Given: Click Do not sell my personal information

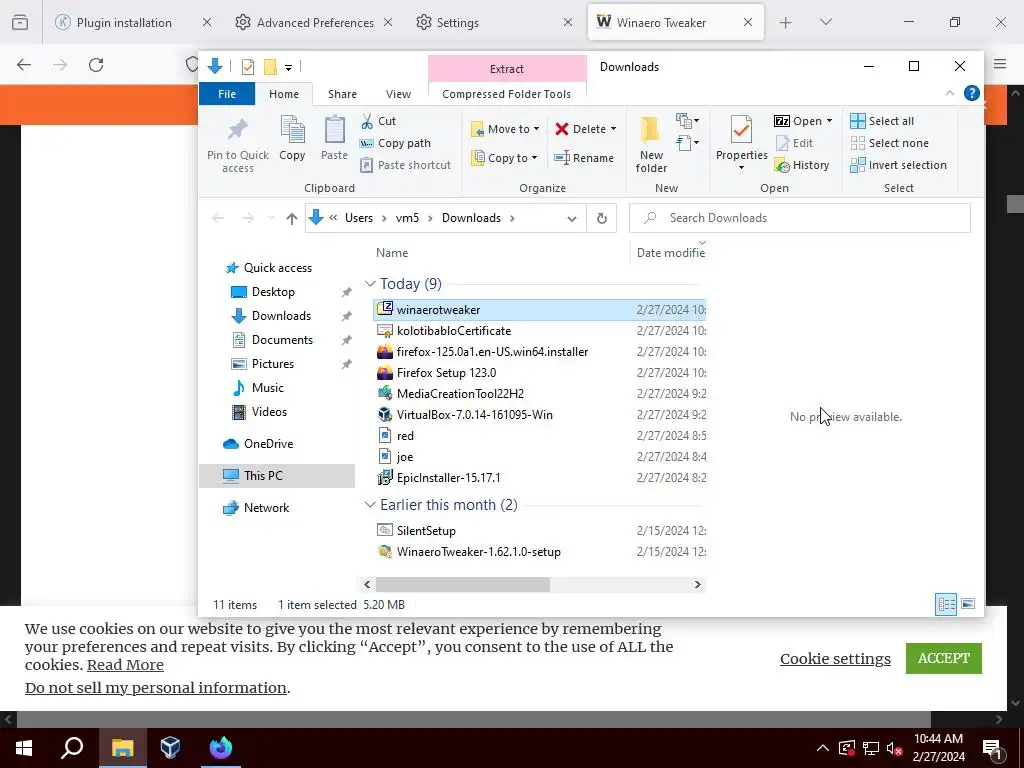Looking at the screenshot, I should pos(155,688).
